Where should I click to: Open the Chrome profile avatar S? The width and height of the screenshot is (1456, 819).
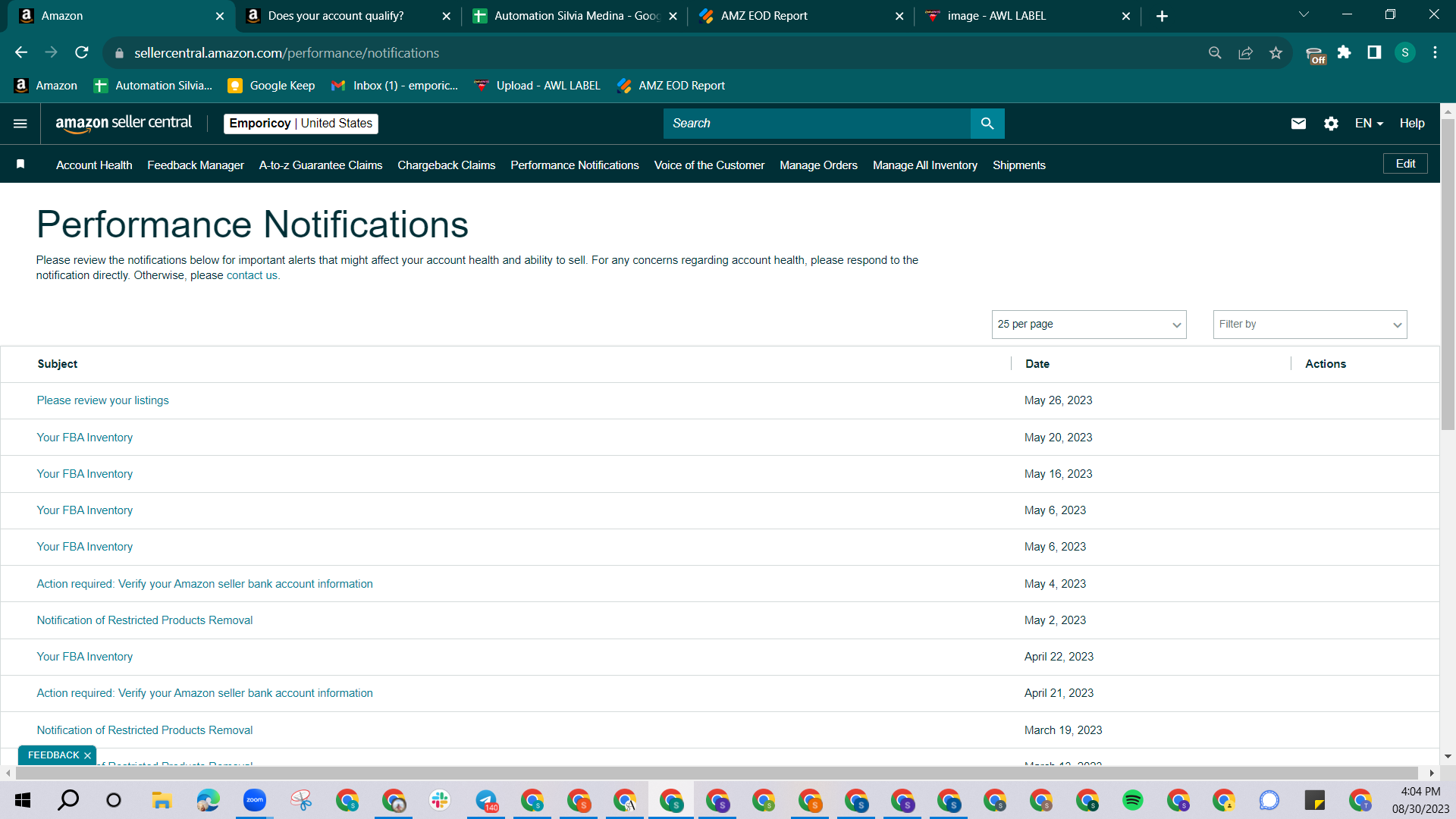(x=1404, y=52)
